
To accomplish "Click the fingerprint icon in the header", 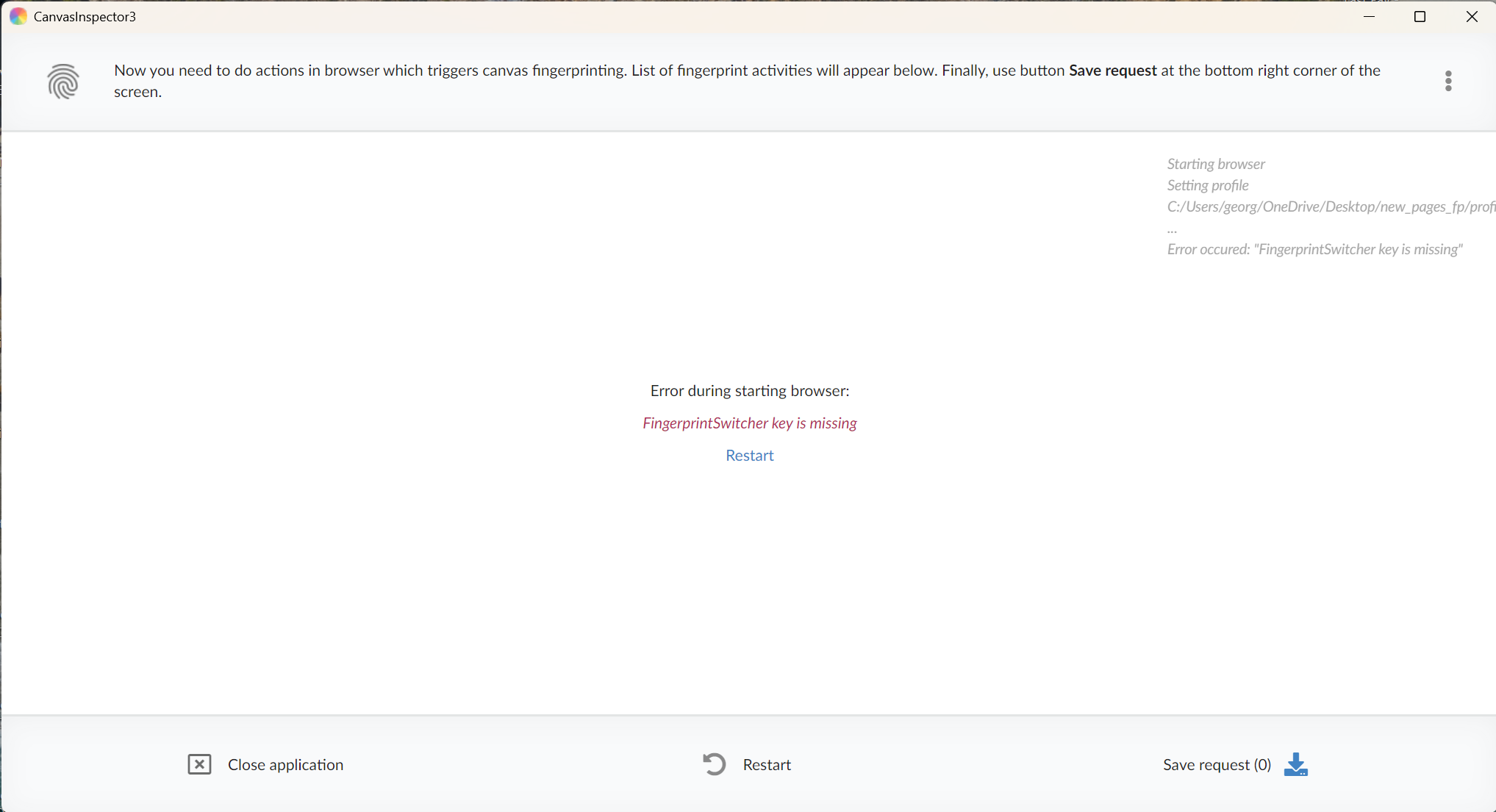I will coord(63,82).
